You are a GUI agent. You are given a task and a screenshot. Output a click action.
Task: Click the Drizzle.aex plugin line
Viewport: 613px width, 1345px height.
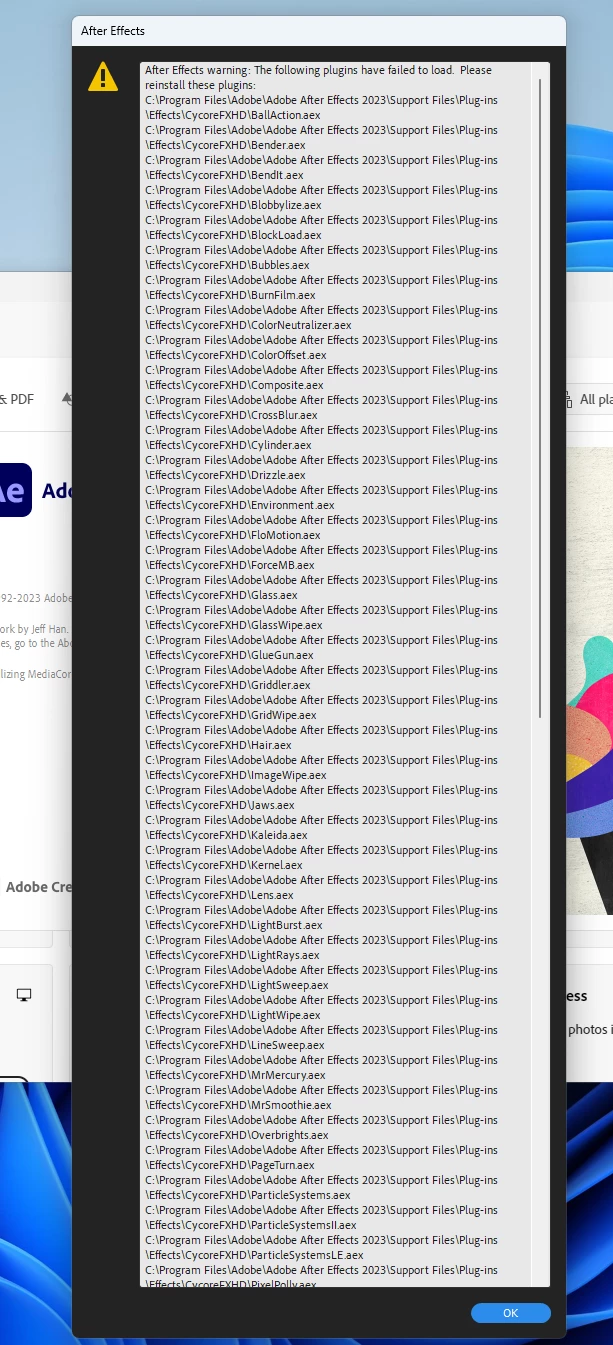click(x=225, y=475)
